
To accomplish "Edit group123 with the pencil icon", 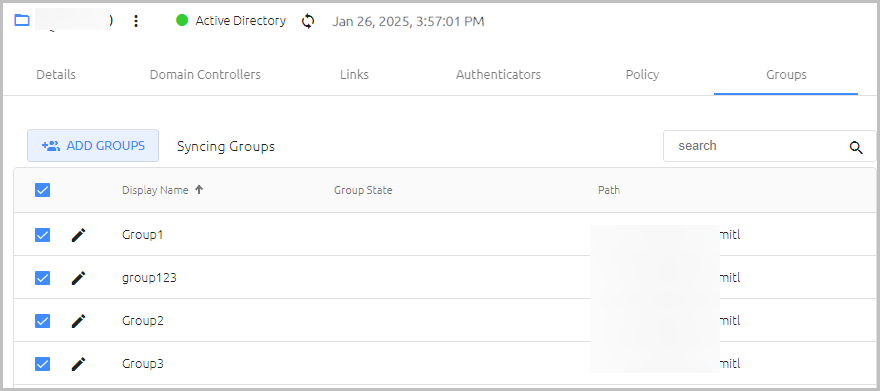I will (79, 278).
